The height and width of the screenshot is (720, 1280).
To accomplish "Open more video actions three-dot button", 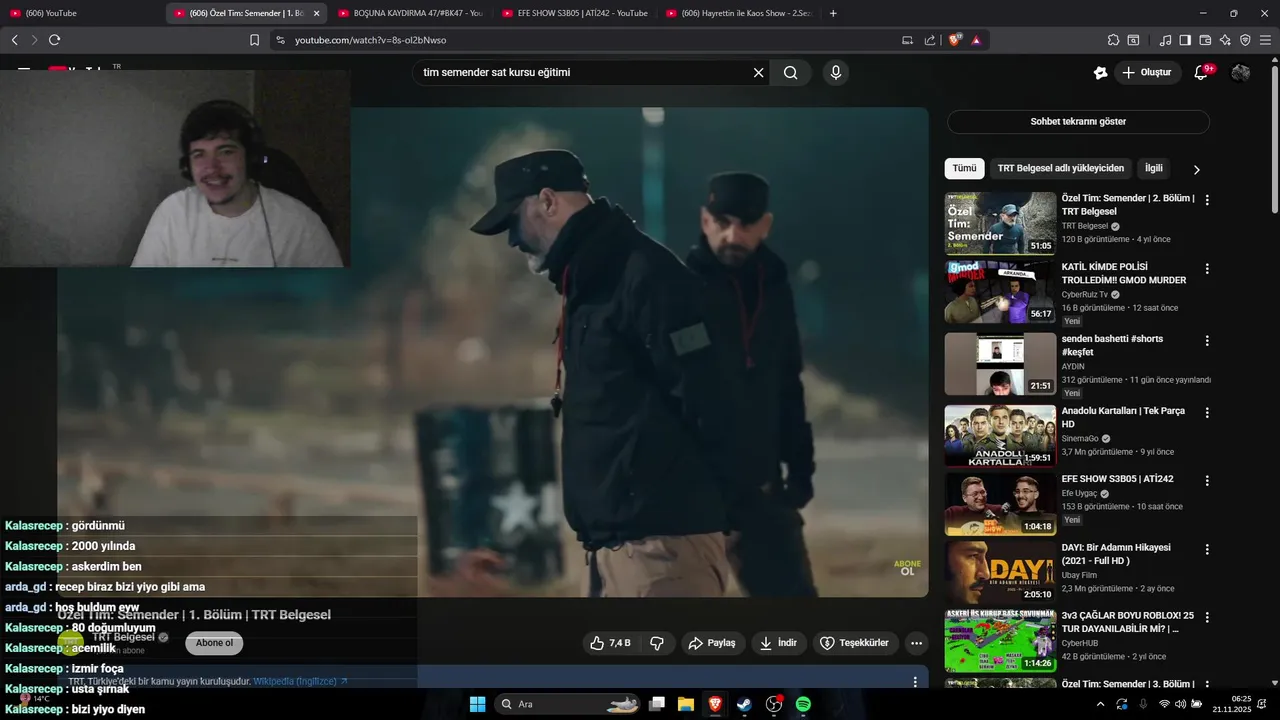I will pos(916,643).
